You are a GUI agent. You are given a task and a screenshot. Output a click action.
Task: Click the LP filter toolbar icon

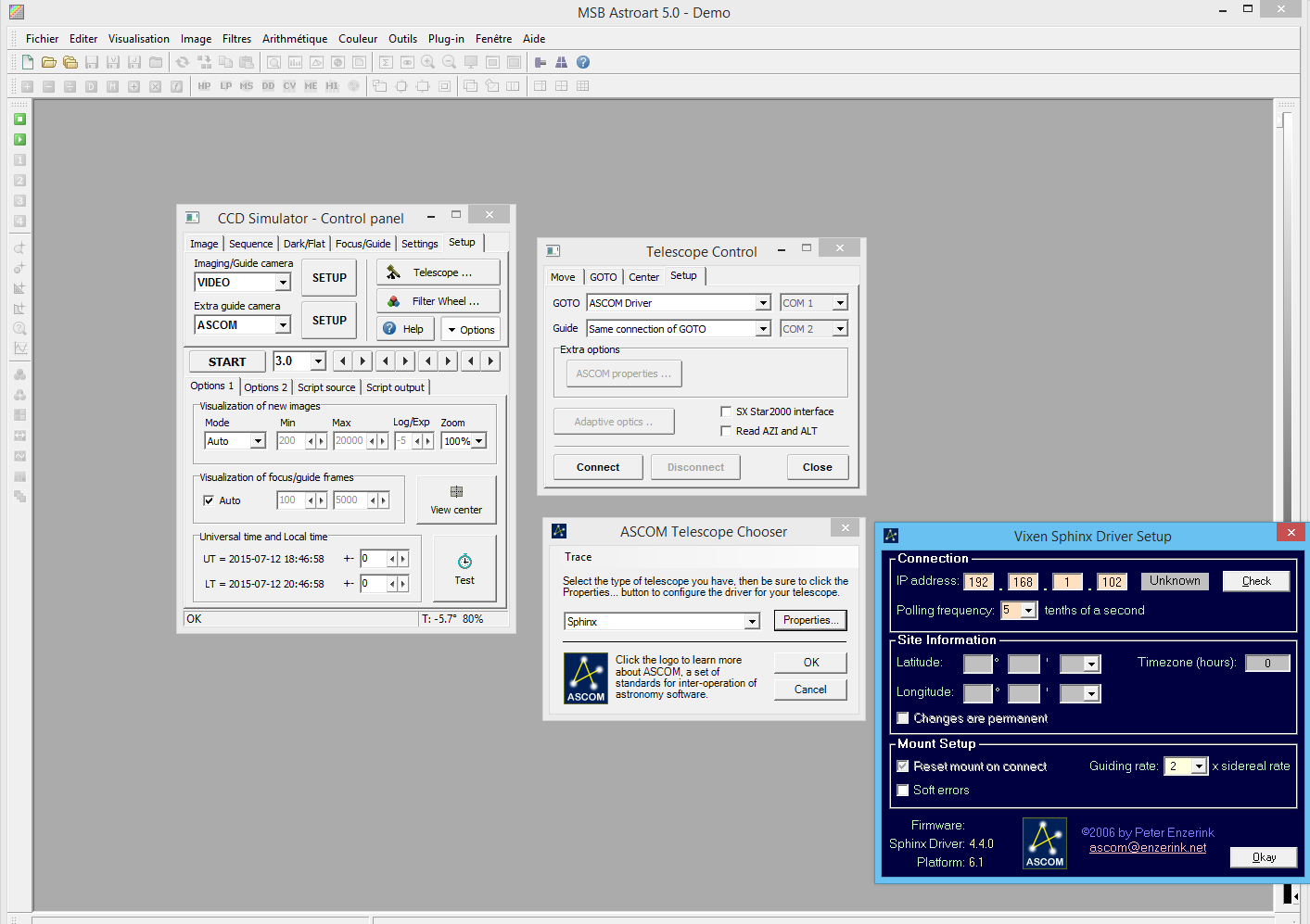tap(225, 86)
